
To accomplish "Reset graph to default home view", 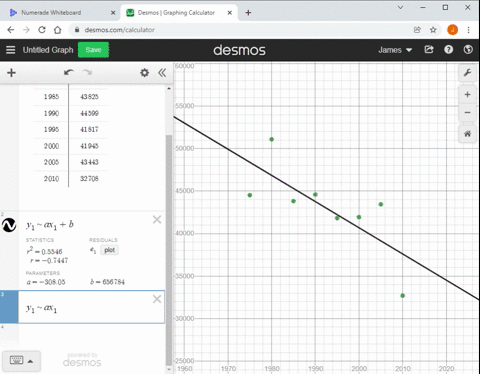I will click(467, 134).
